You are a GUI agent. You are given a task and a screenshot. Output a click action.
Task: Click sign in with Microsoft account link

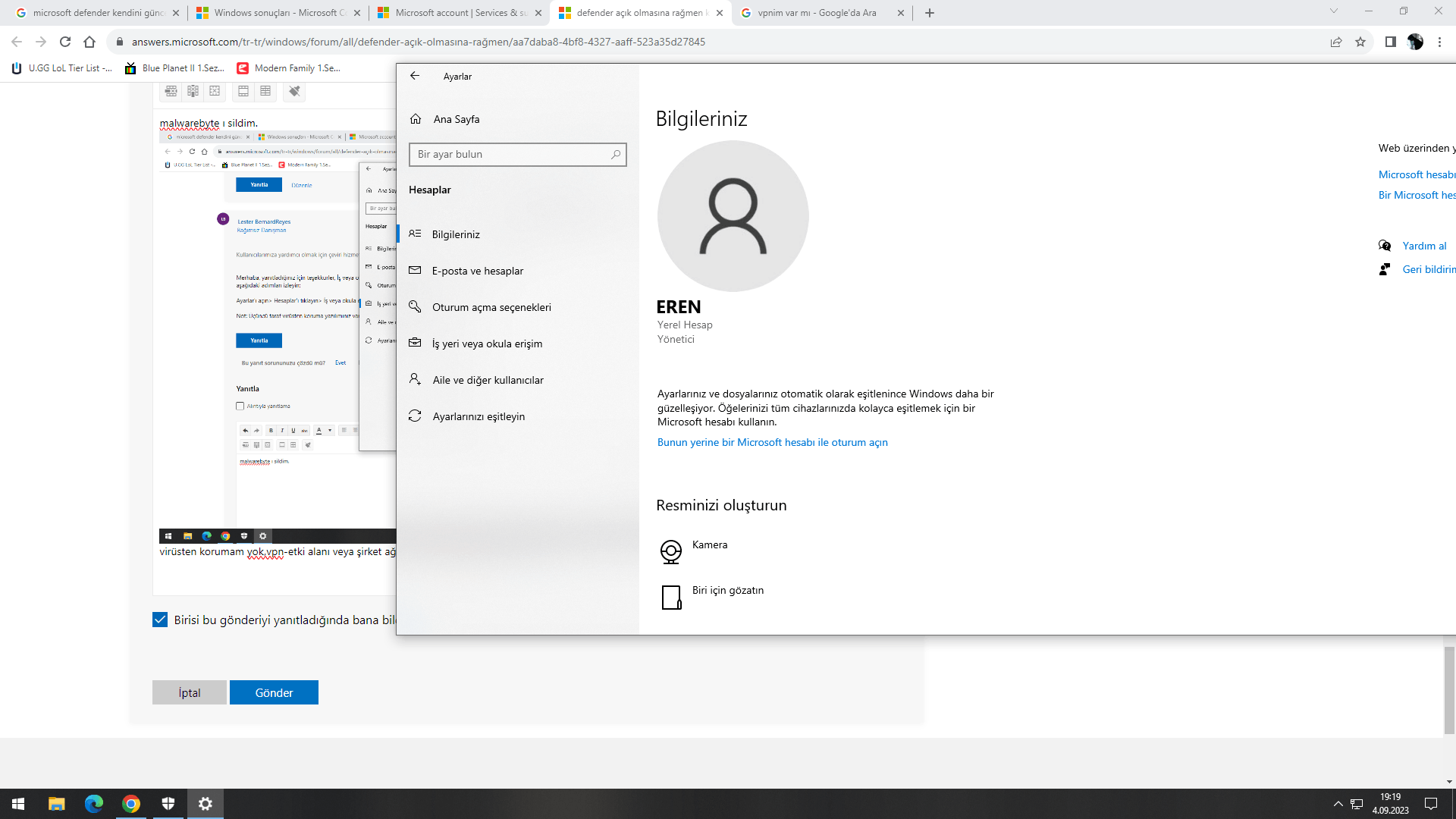[772, 442]
